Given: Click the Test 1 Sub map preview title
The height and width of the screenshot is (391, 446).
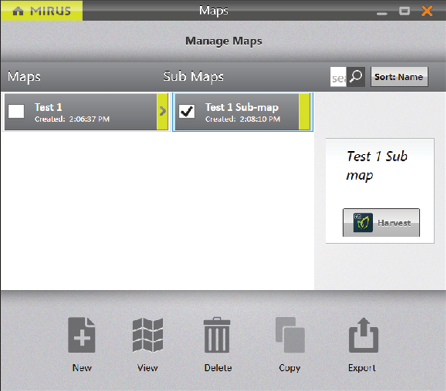Looking at the screenshot, I should pos(377,165).
